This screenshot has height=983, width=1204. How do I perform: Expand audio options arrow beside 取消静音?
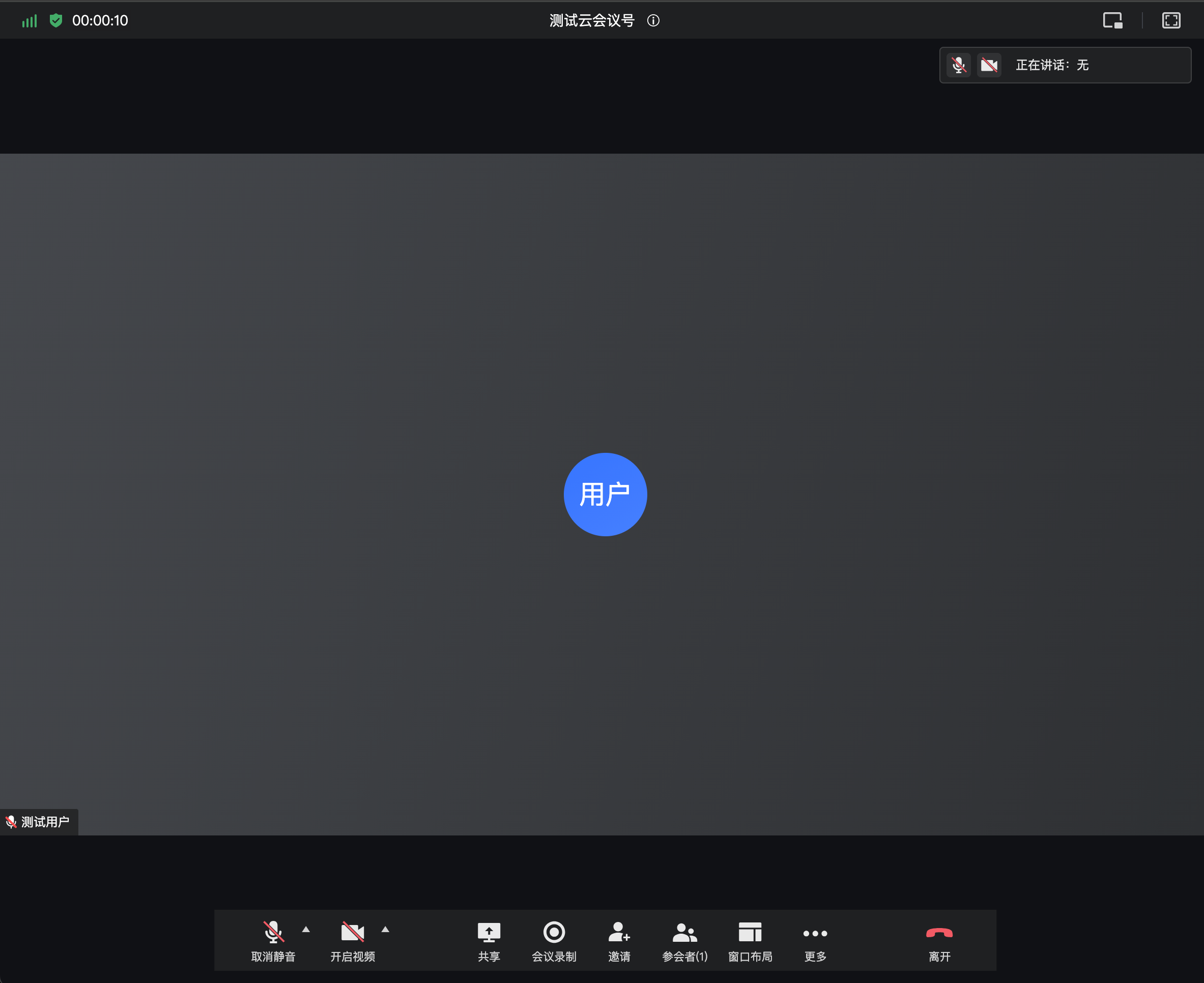306,929
